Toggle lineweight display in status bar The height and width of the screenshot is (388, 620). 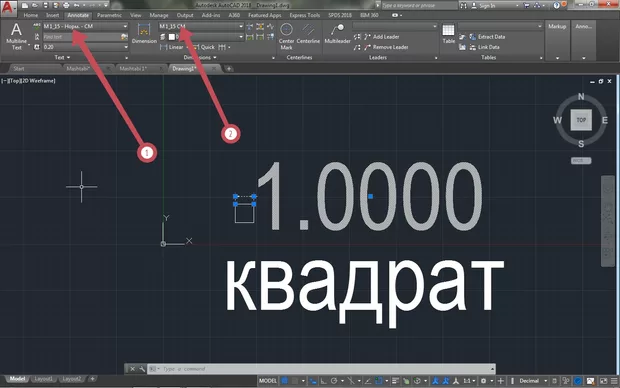395,381
